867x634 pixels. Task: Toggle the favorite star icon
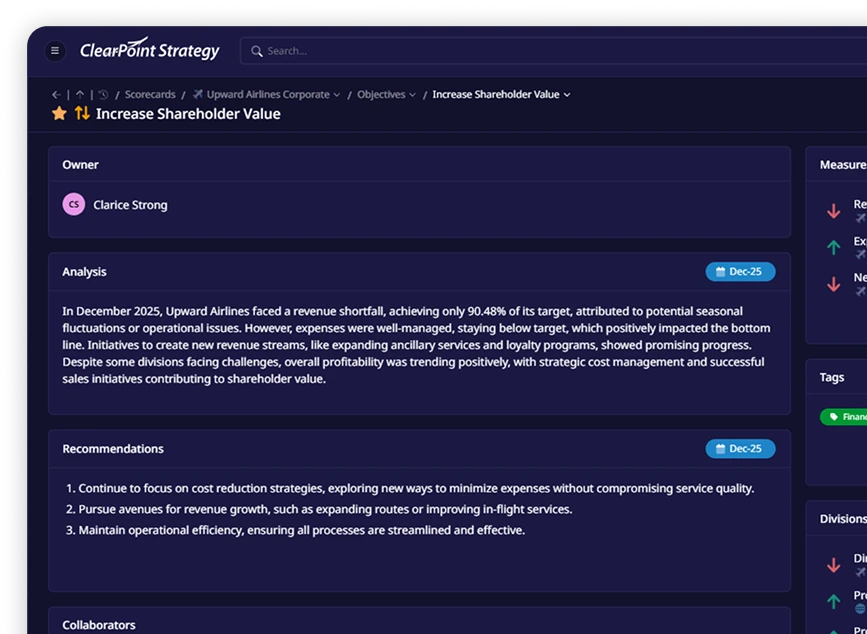click(x=59, y=113)
